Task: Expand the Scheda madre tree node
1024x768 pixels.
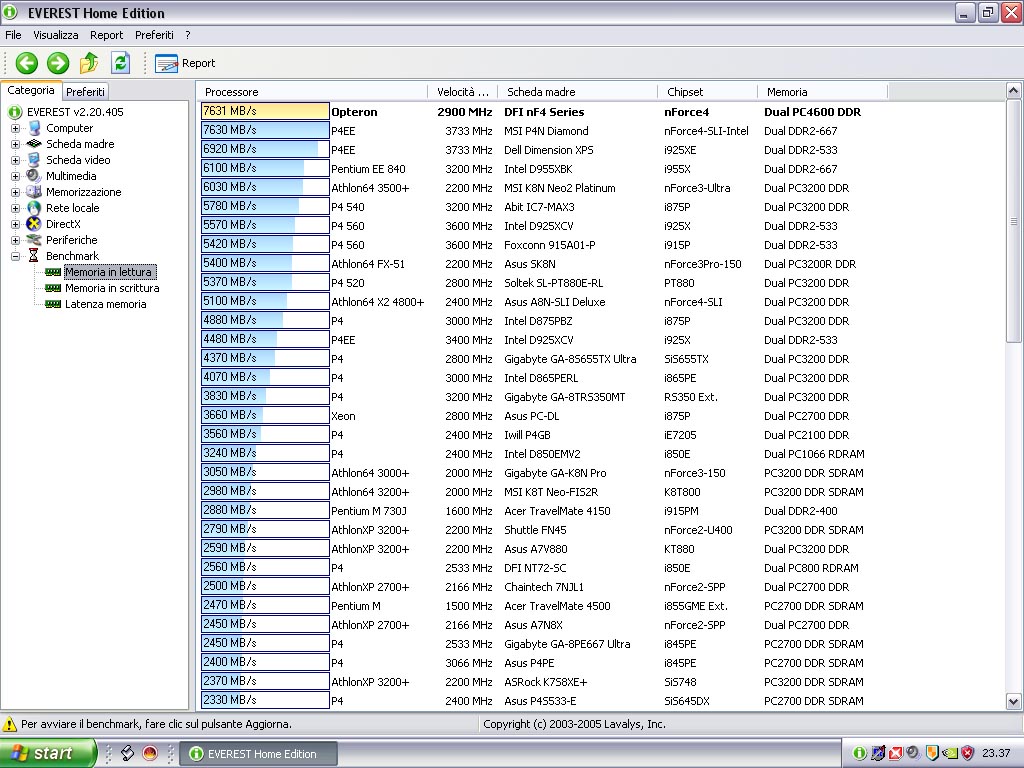Action: tap(16, 144)
